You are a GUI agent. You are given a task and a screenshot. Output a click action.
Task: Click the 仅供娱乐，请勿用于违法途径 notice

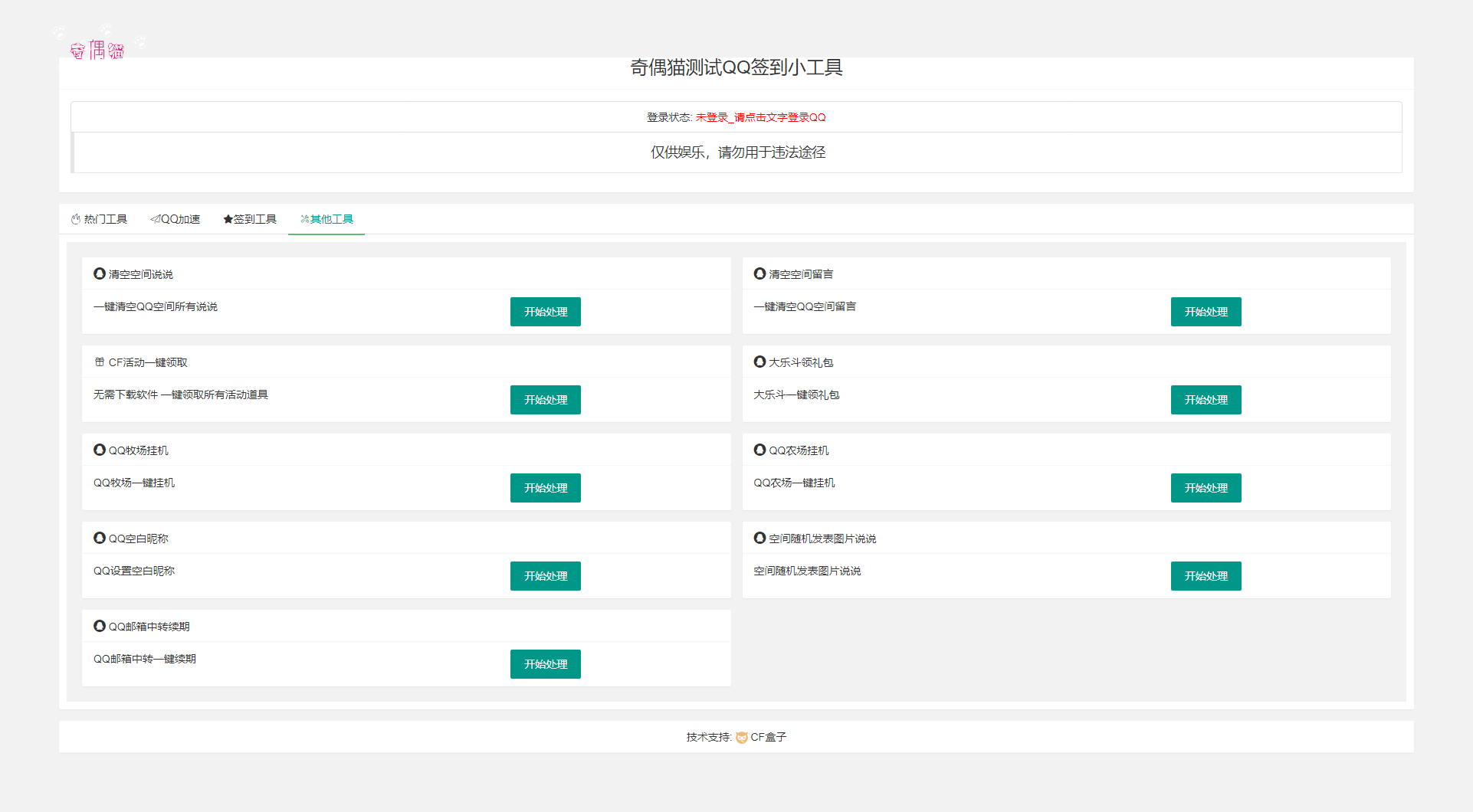tap(738, 152)
